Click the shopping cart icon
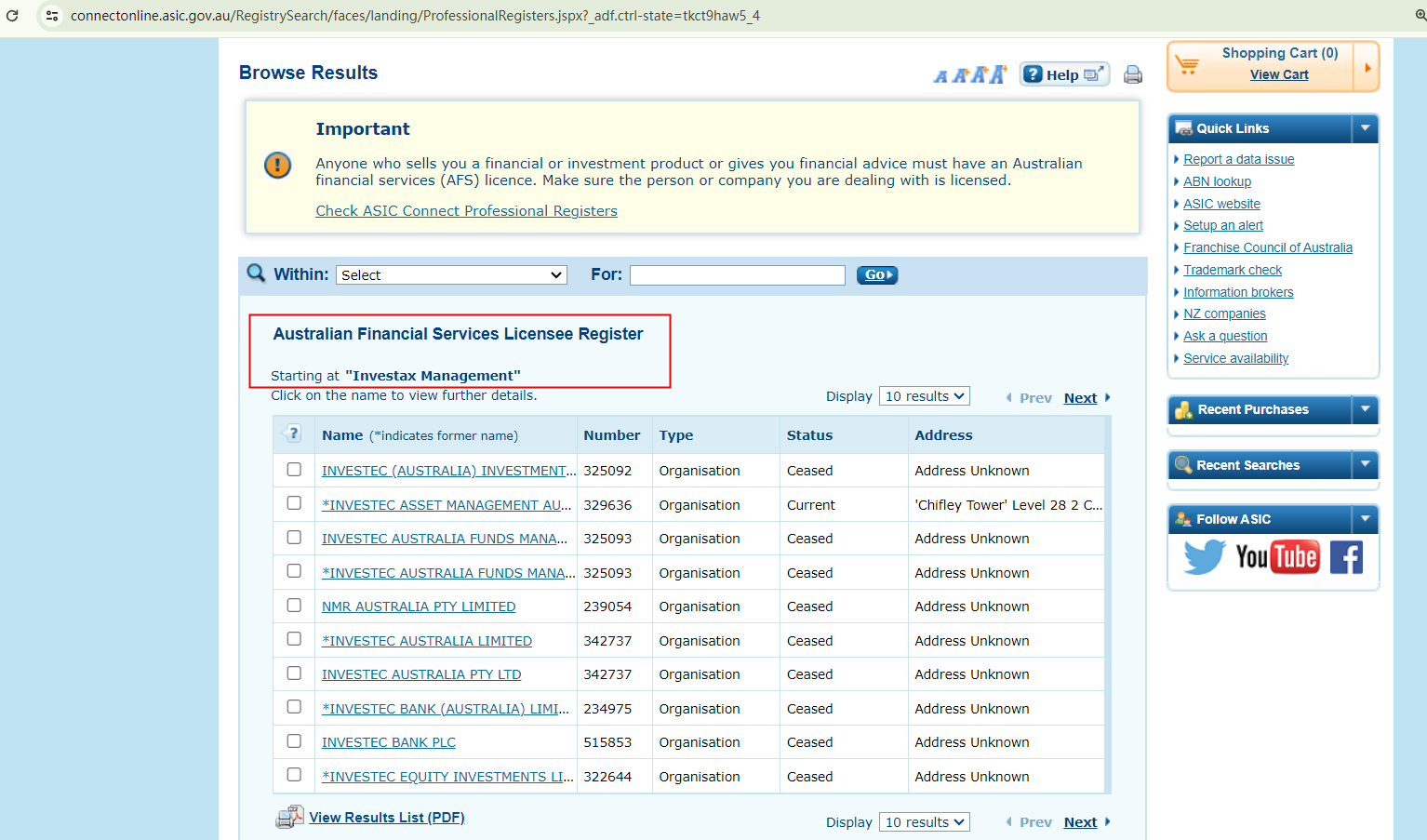 (x=1187, y=65)
